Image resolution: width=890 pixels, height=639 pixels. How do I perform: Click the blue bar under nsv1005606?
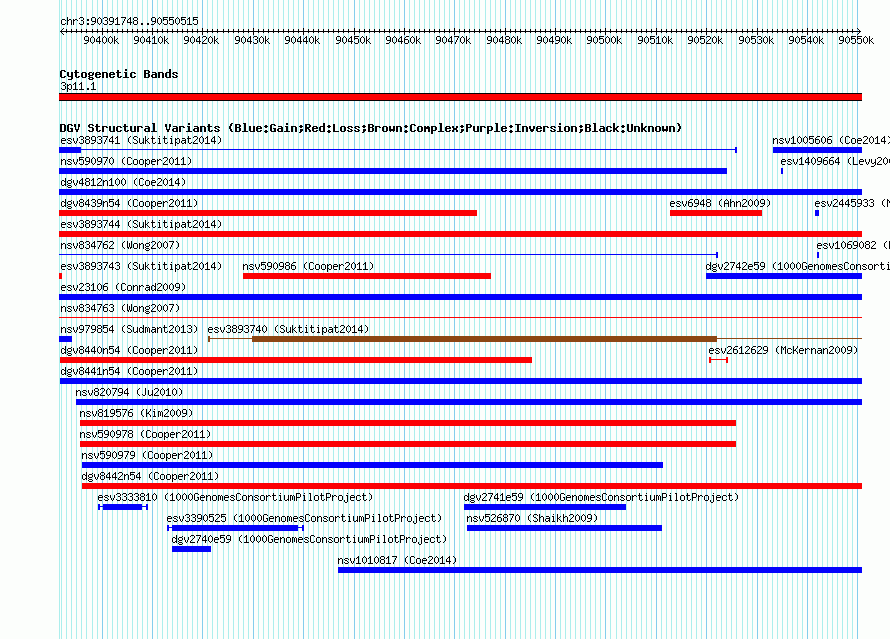(x=817, y=150)
